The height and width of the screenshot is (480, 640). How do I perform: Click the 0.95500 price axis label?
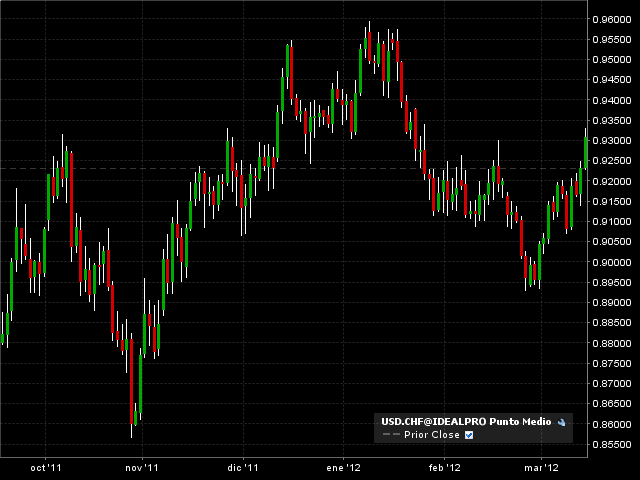tap(612, 40)
